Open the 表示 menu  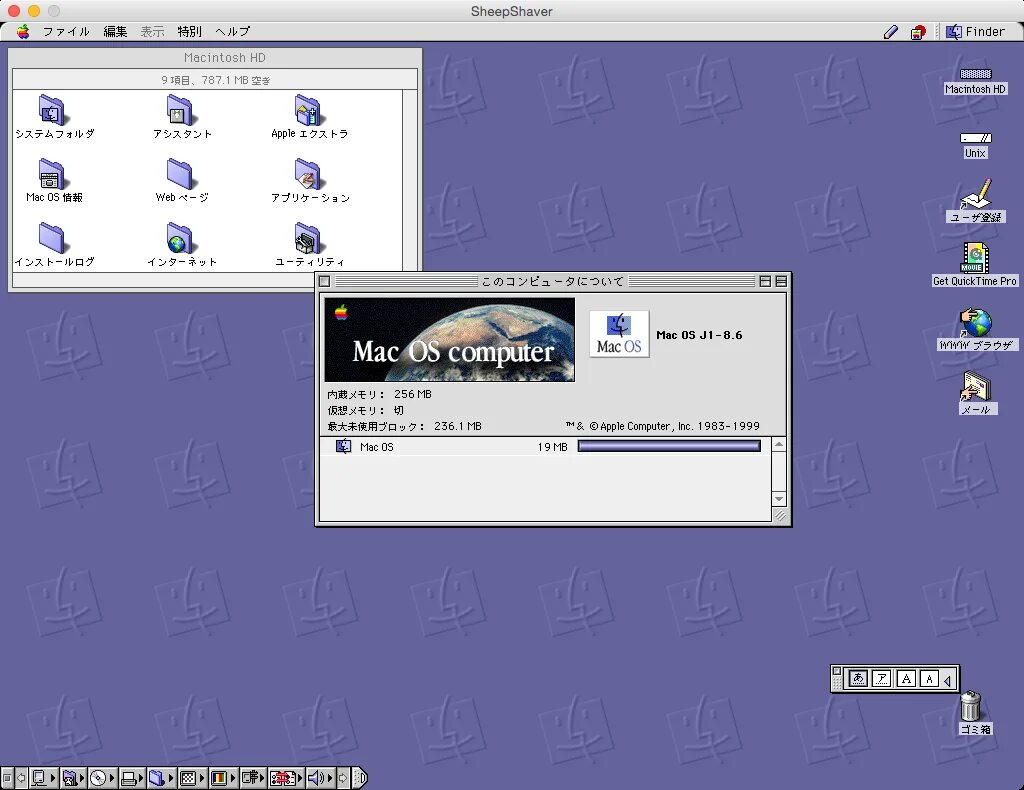pos(152,31)
